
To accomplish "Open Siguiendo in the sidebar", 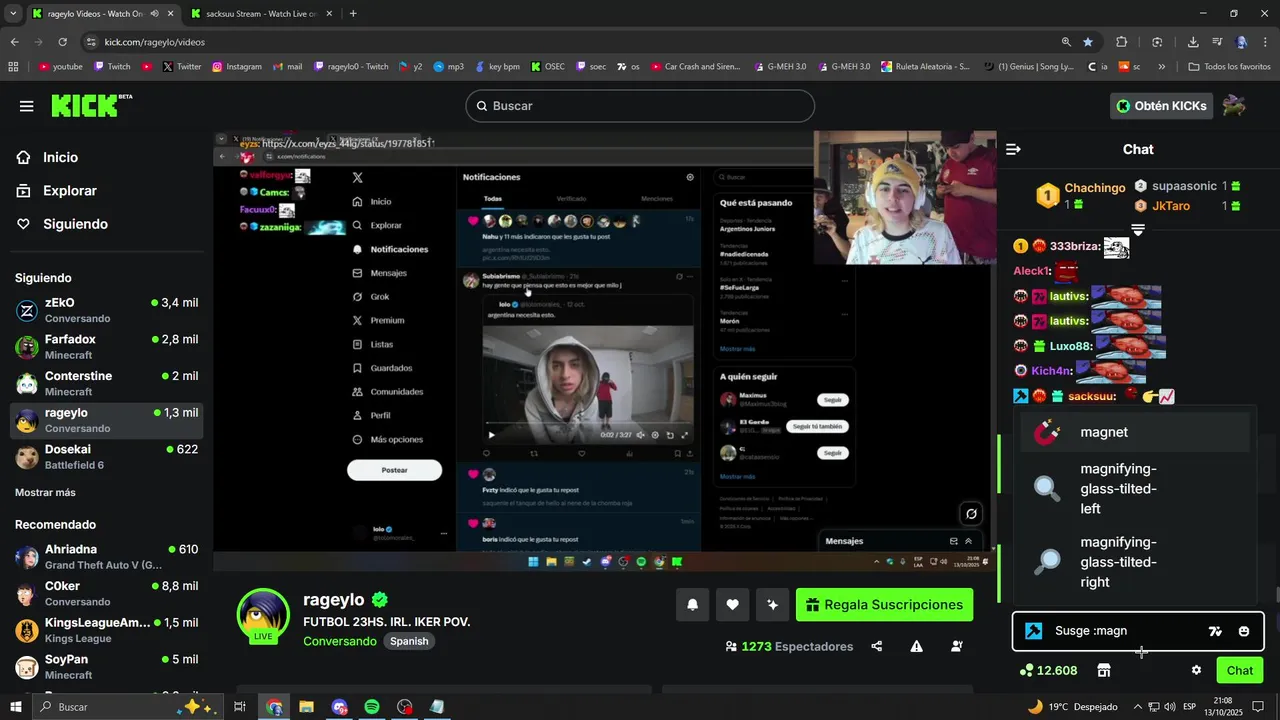I will pyautogui.click(x=75, y=224).
